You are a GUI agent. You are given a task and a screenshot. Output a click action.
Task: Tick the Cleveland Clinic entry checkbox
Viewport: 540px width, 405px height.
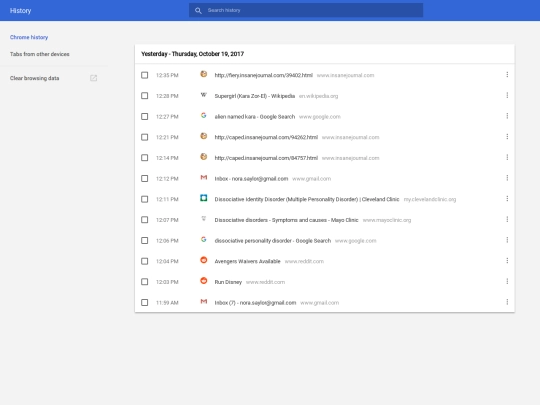click(145, 199)
